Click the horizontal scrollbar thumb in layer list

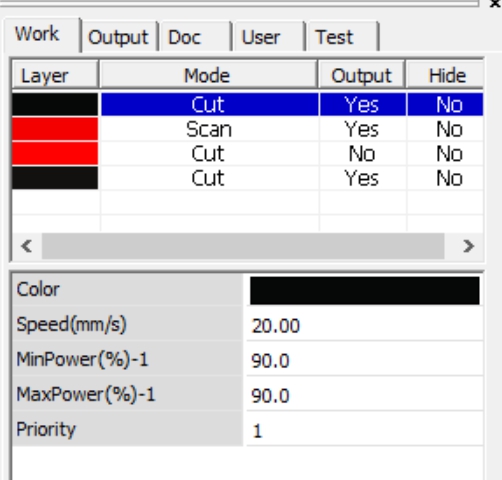point(243,246)
